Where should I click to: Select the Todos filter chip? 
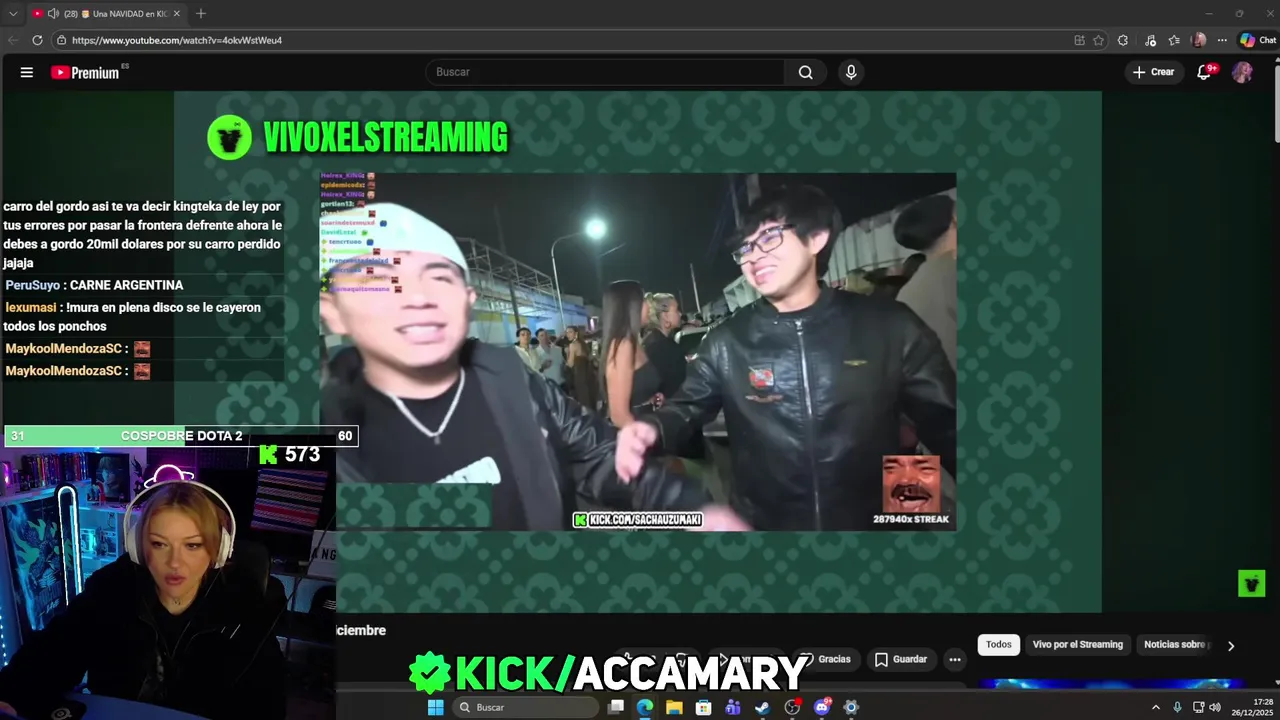[999, 644]
